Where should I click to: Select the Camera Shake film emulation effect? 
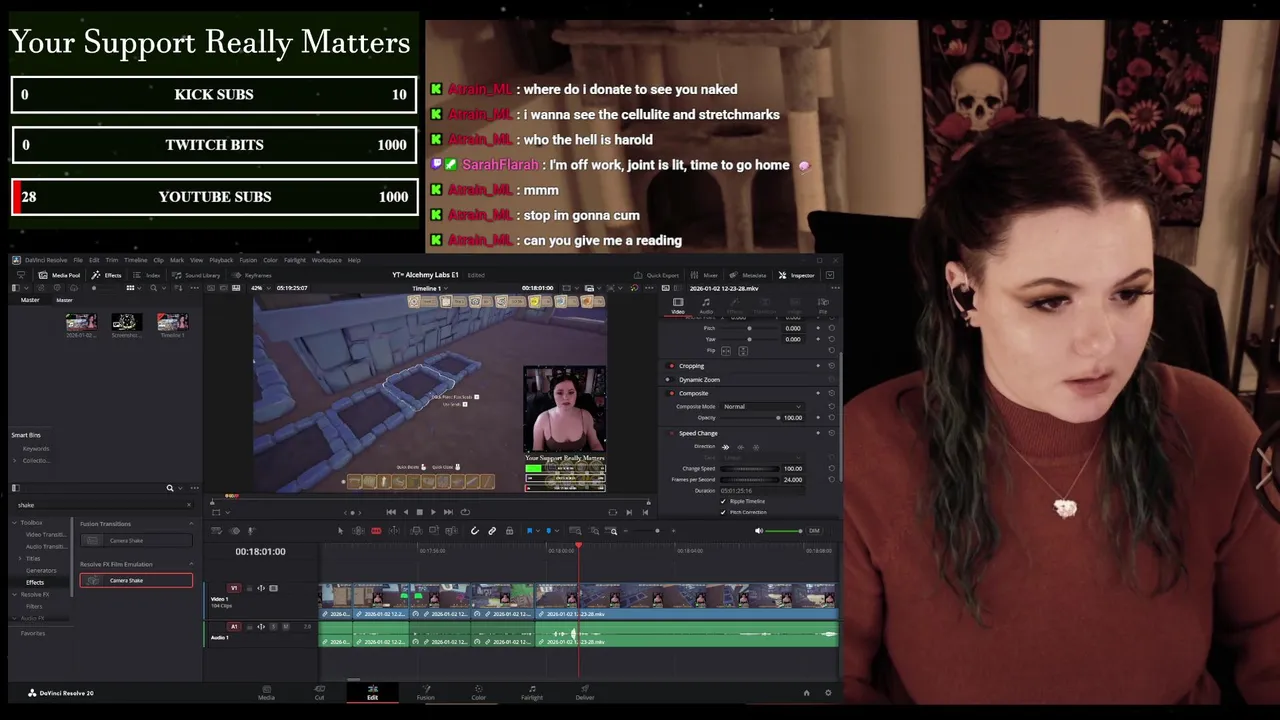[x=137, y=580]
